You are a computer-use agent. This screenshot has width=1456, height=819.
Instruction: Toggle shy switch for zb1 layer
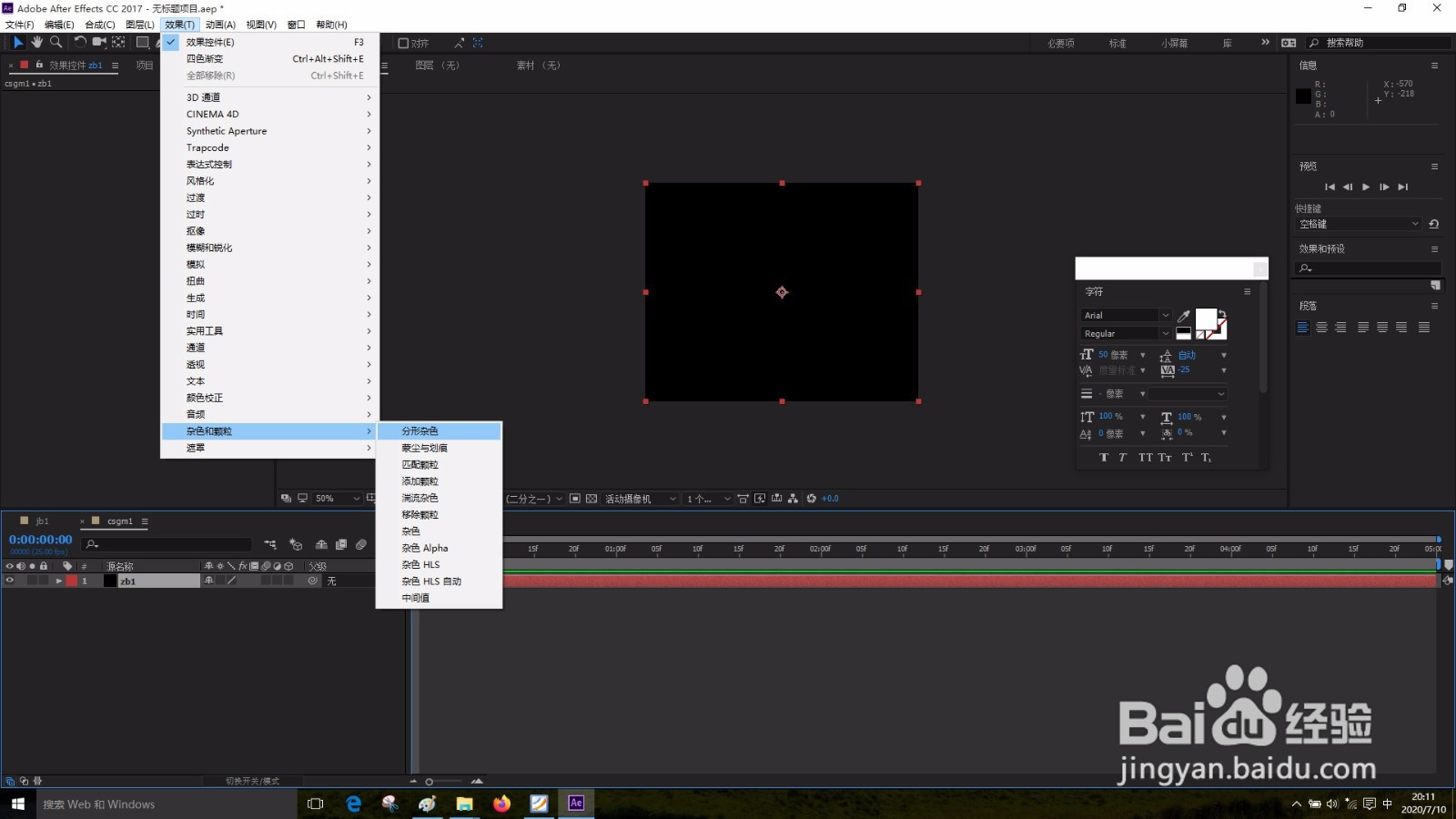pos(209,581)
